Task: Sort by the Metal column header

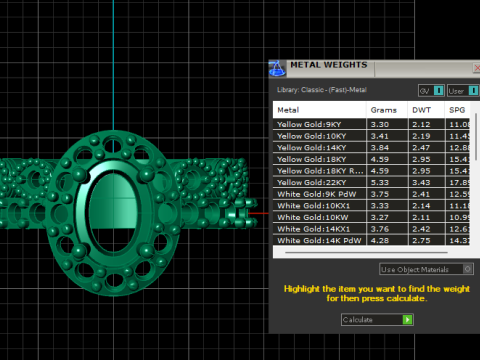Action: [319, 110]
